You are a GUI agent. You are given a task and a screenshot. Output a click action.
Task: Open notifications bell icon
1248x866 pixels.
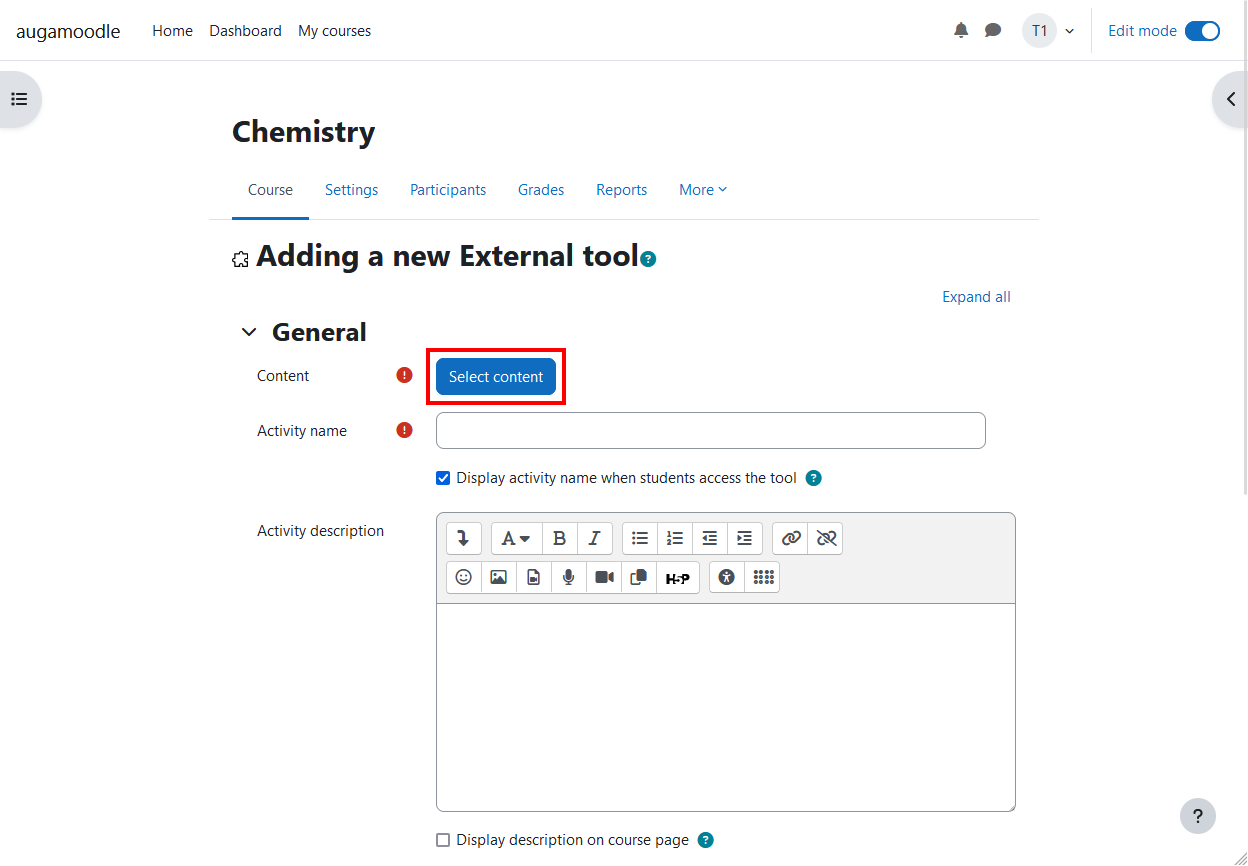tap(961, 31)
